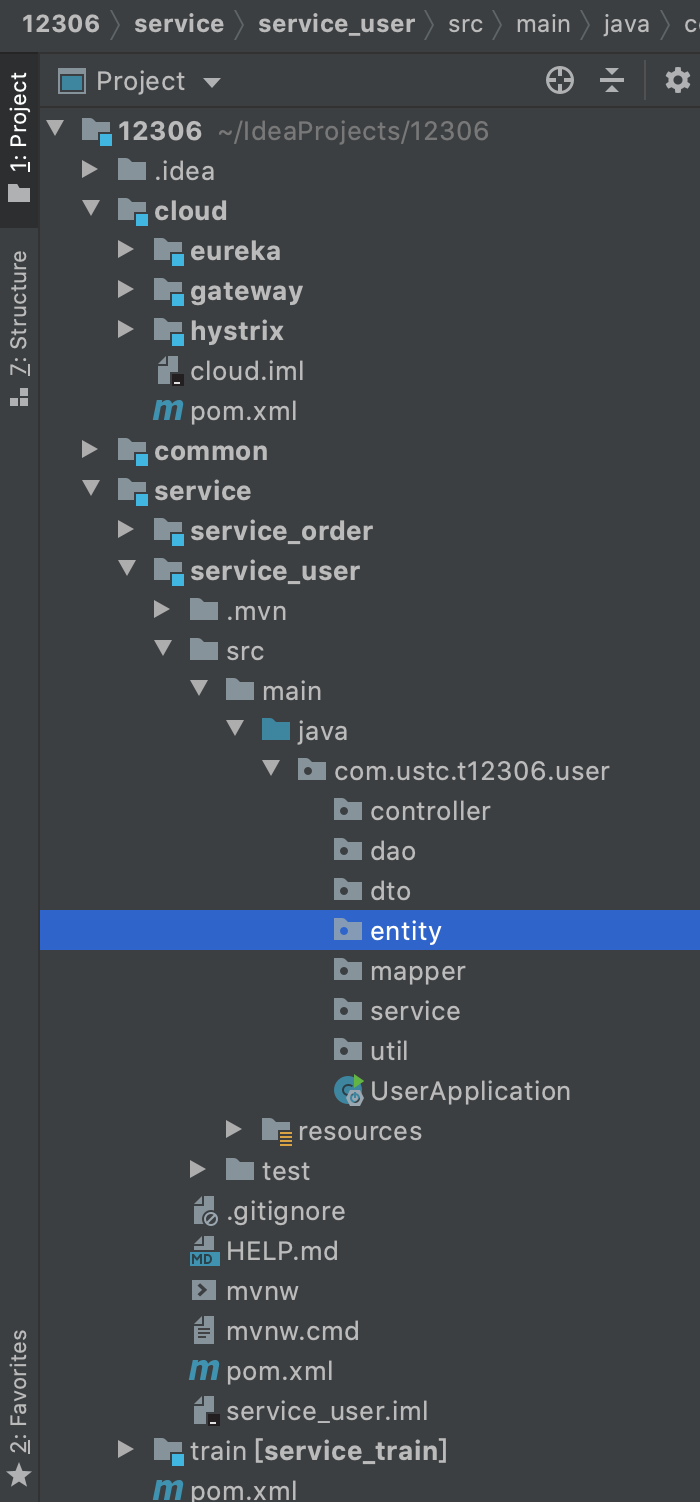Open the UserApplication class icon
The height and width of the screenshot is (1502, 700).
tap(350, 1091)
